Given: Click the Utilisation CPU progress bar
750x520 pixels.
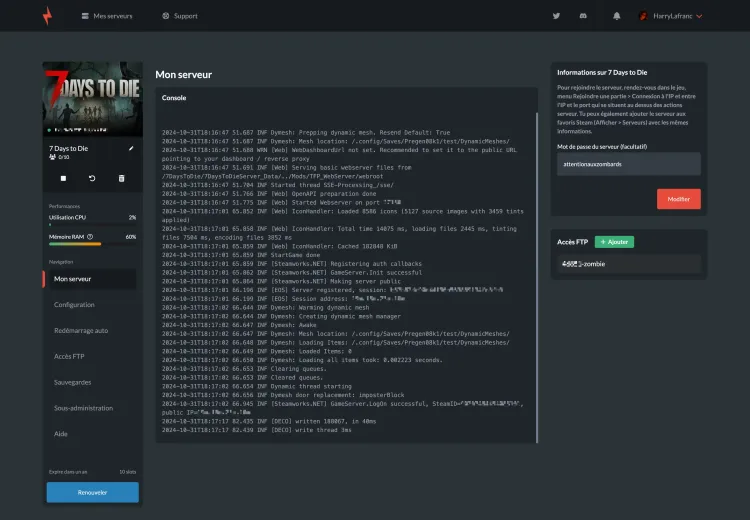Looking at the screenshot, I should pos(92,224).
